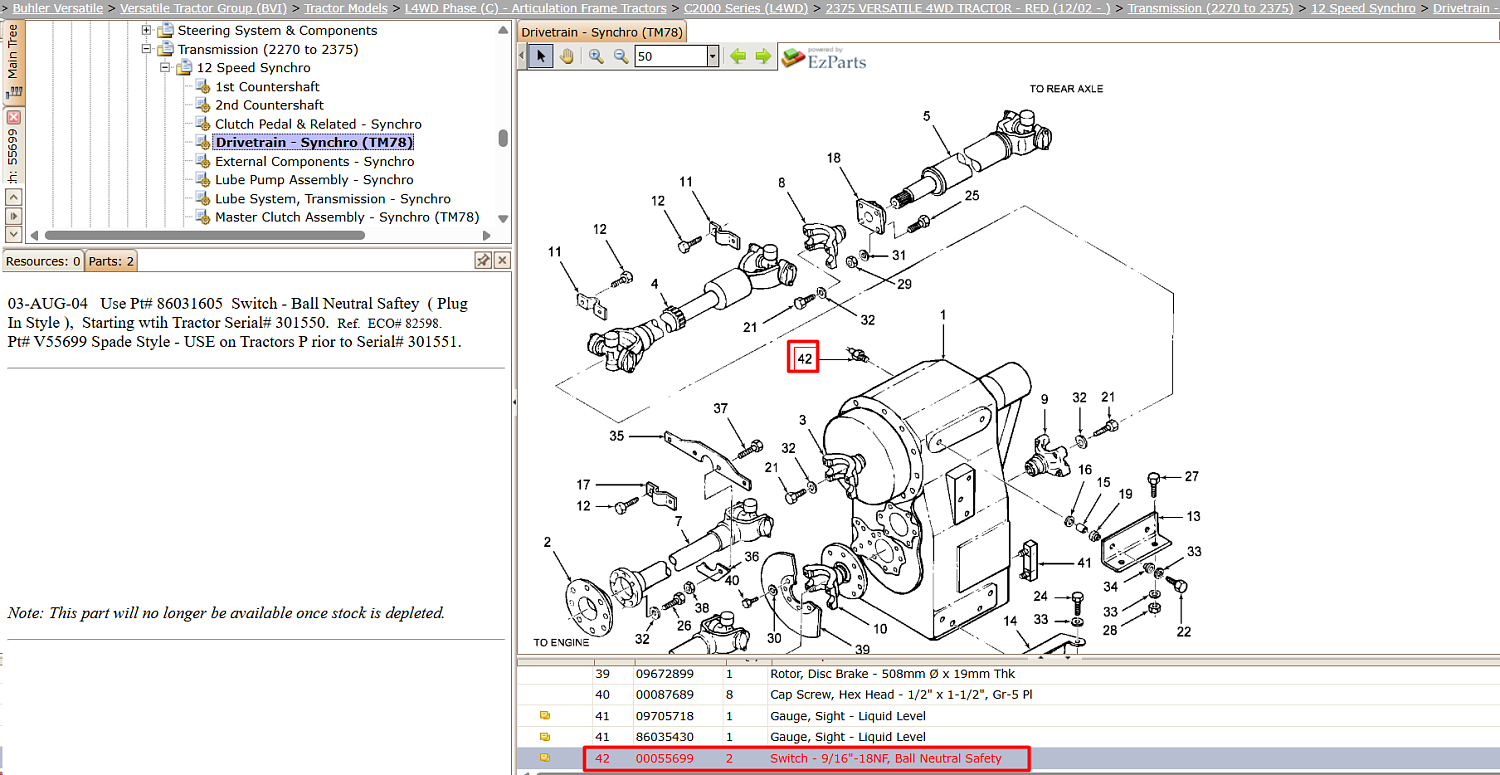Image resolution: width=1500 pixels, height=775 pixels.
Task: Select the Cap Screw, Hex Head parts row
Action: [1007, 695]
